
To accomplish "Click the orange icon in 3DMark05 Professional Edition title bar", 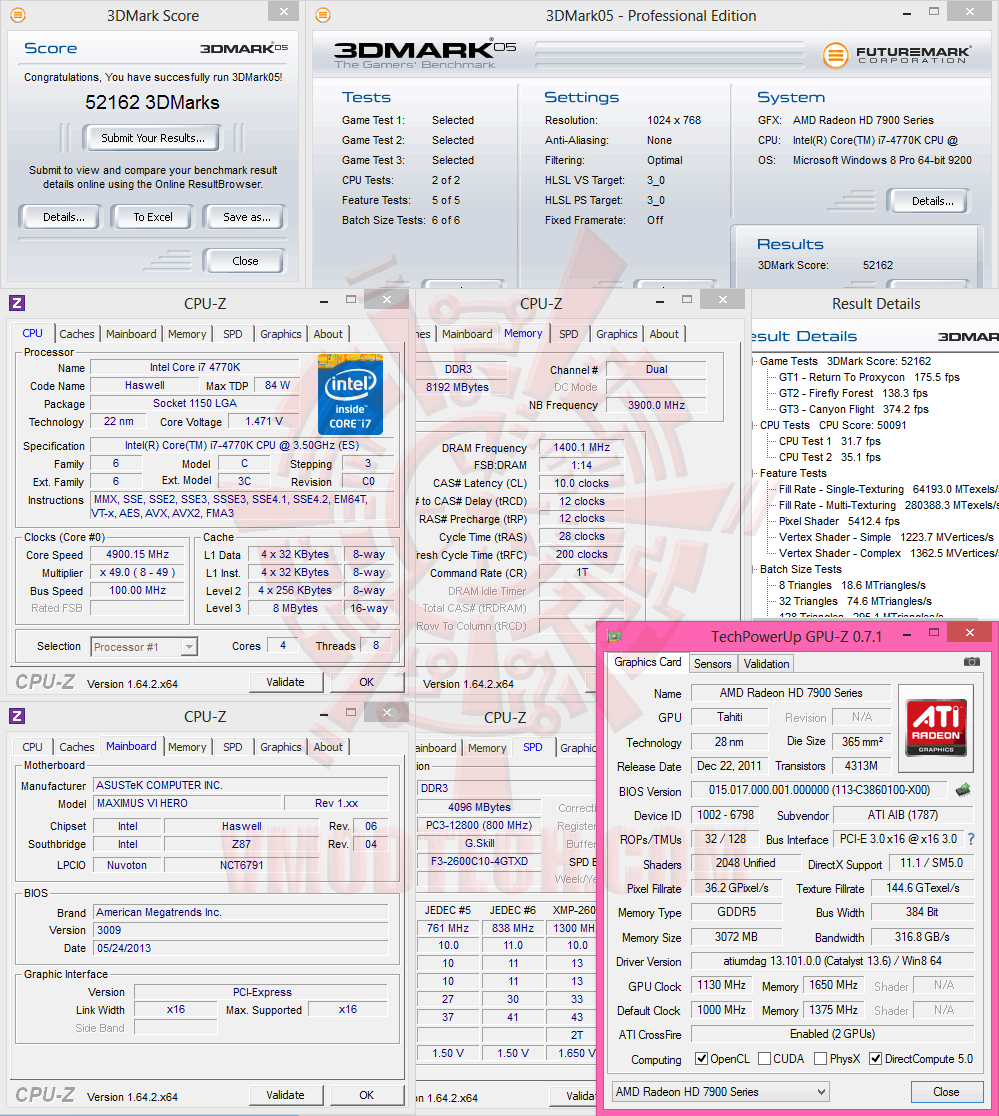I will click(x=322, y=15).
